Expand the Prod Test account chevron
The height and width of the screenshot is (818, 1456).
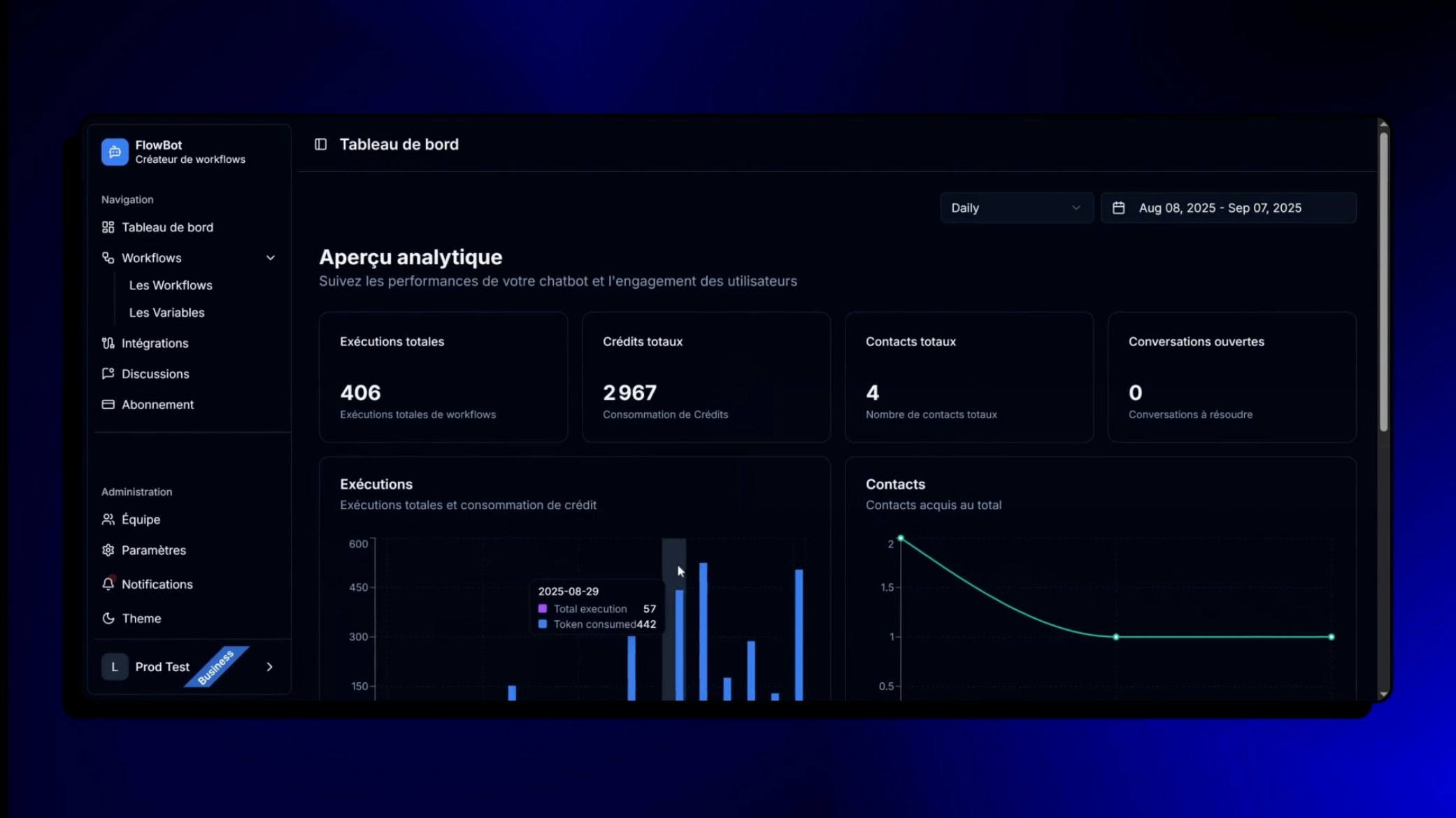[269, 667]
